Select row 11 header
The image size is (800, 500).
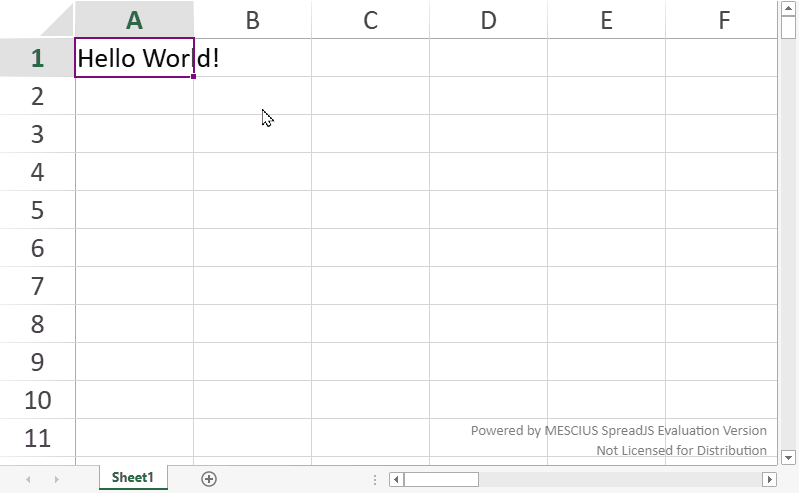coord(37,438)
